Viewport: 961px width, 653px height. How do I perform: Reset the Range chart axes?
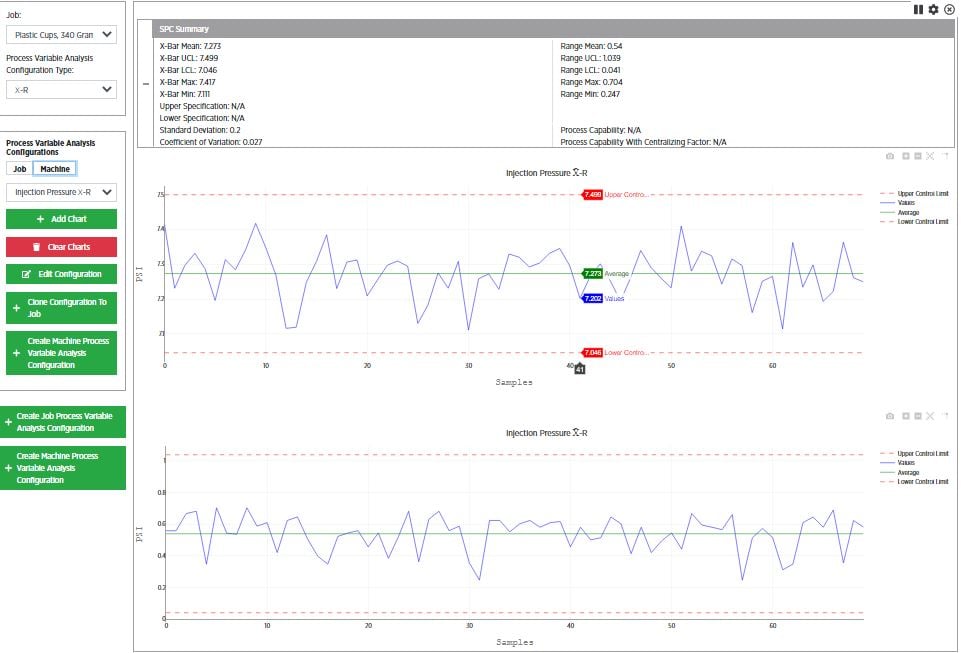944,415
